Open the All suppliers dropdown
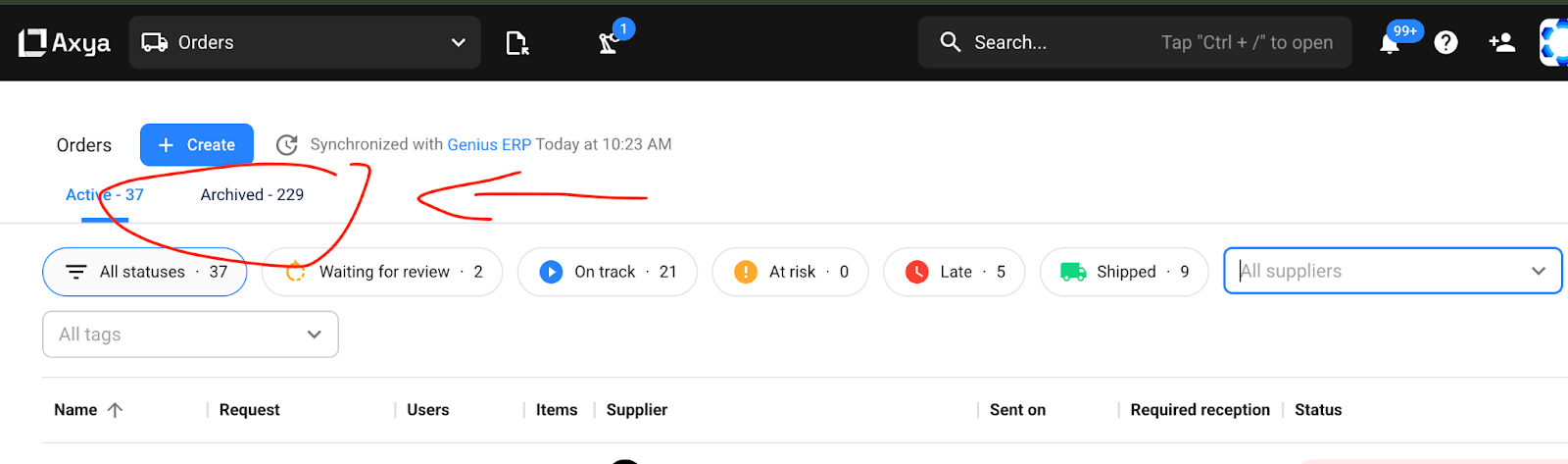This screenshot has height=464, width=1568. click(x=1392, y=271)
